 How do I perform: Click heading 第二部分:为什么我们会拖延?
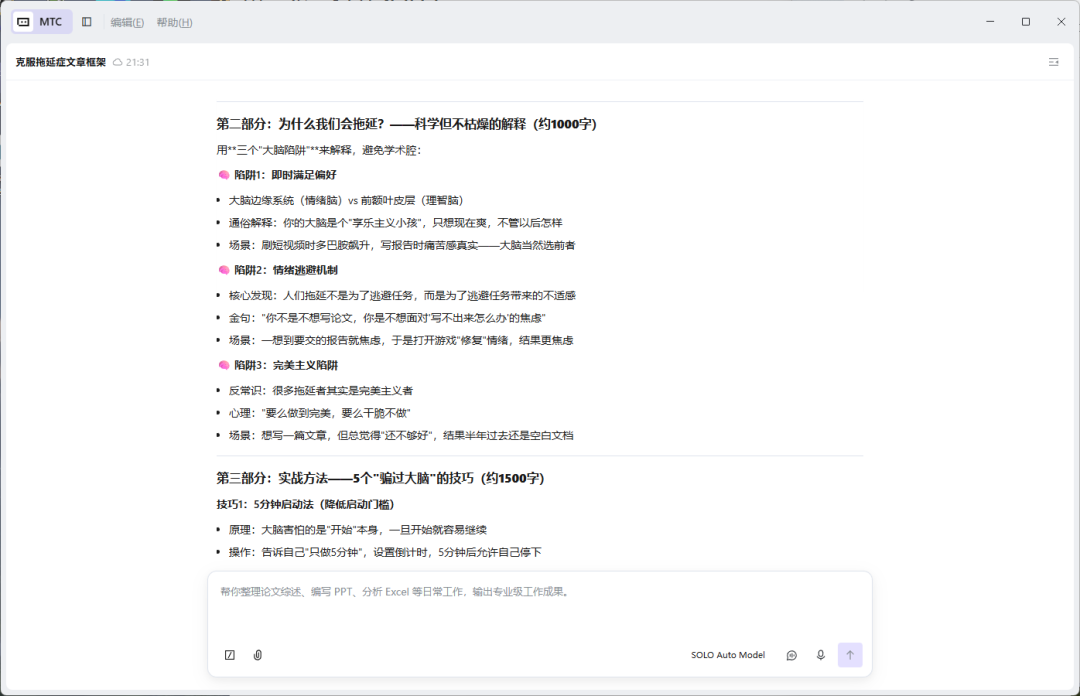pyautogui.click(x=406, y=124)
